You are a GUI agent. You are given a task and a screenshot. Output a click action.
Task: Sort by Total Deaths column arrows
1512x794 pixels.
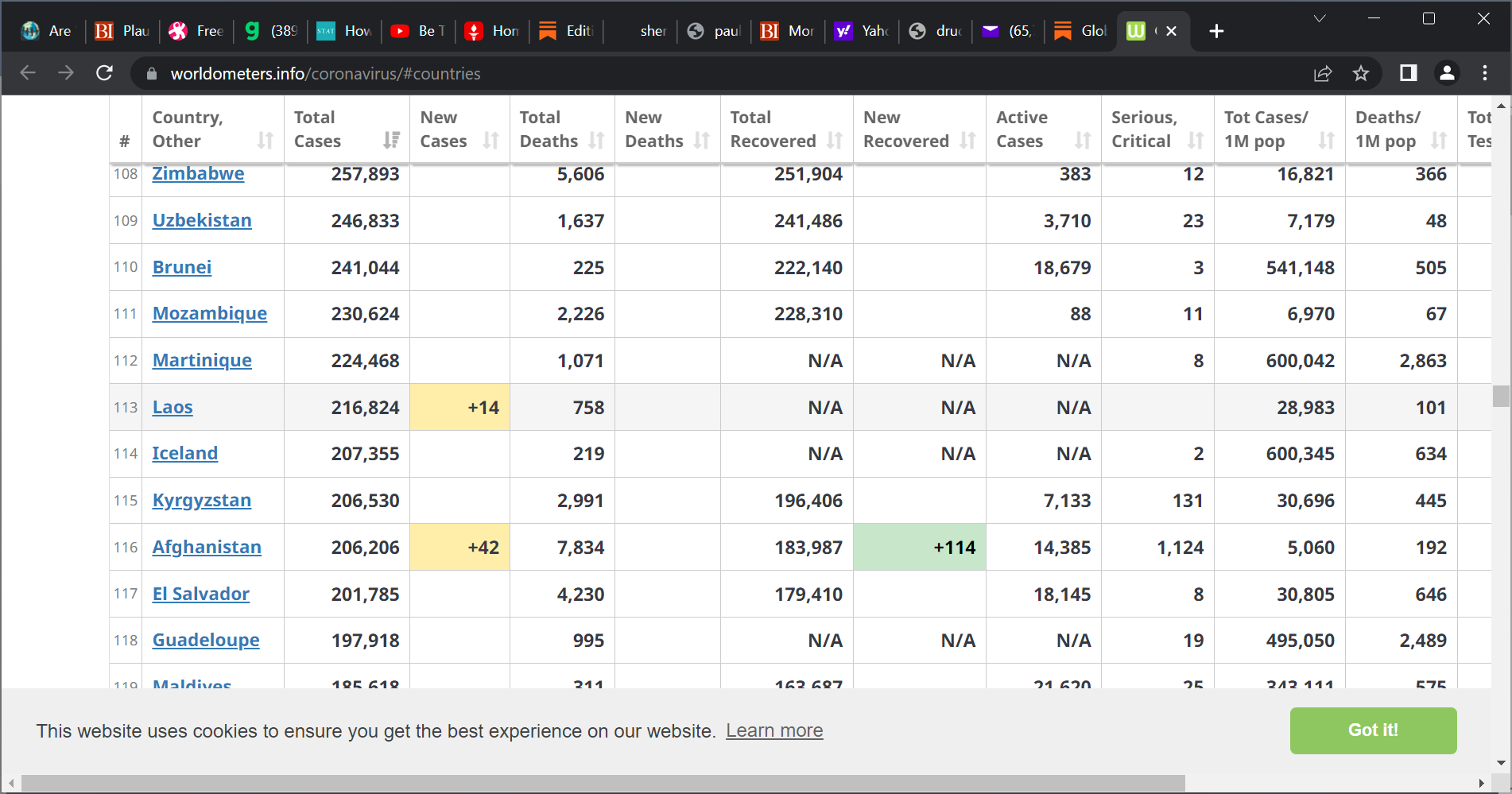coord(596,141)
